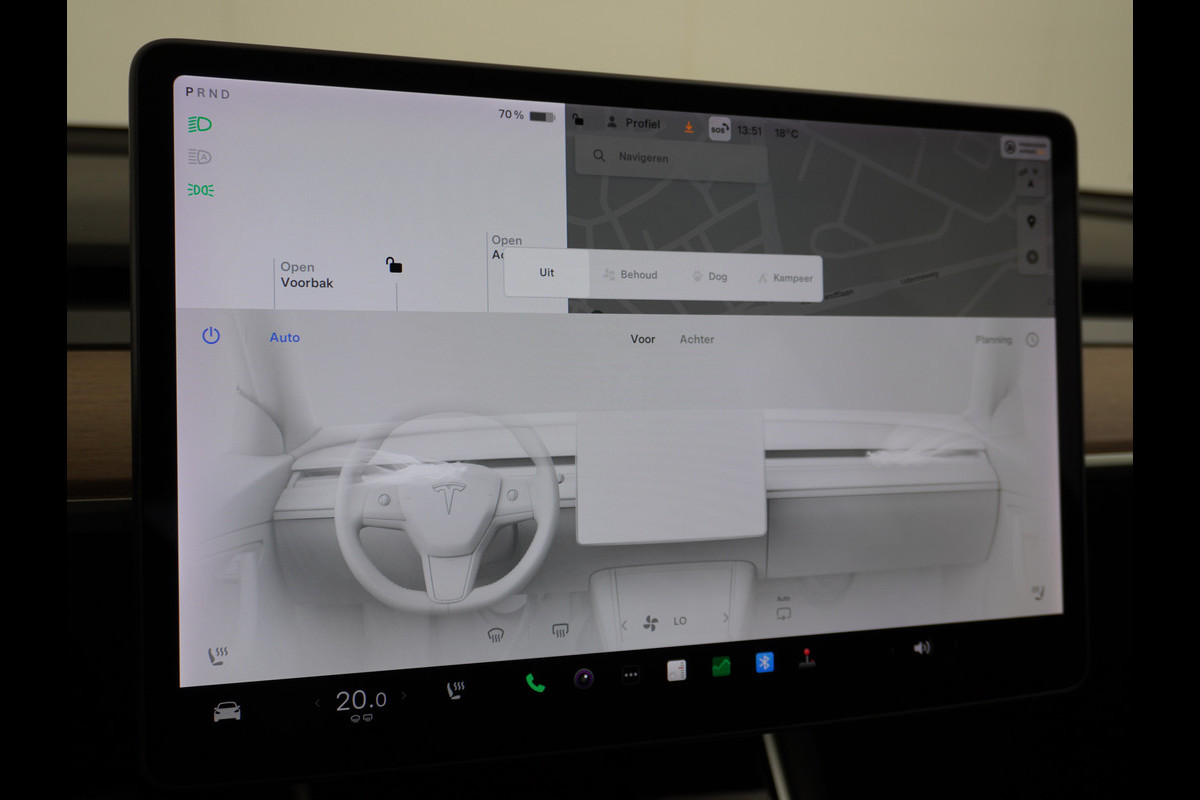Open the Profiel driver profile menu

point(633,124)
